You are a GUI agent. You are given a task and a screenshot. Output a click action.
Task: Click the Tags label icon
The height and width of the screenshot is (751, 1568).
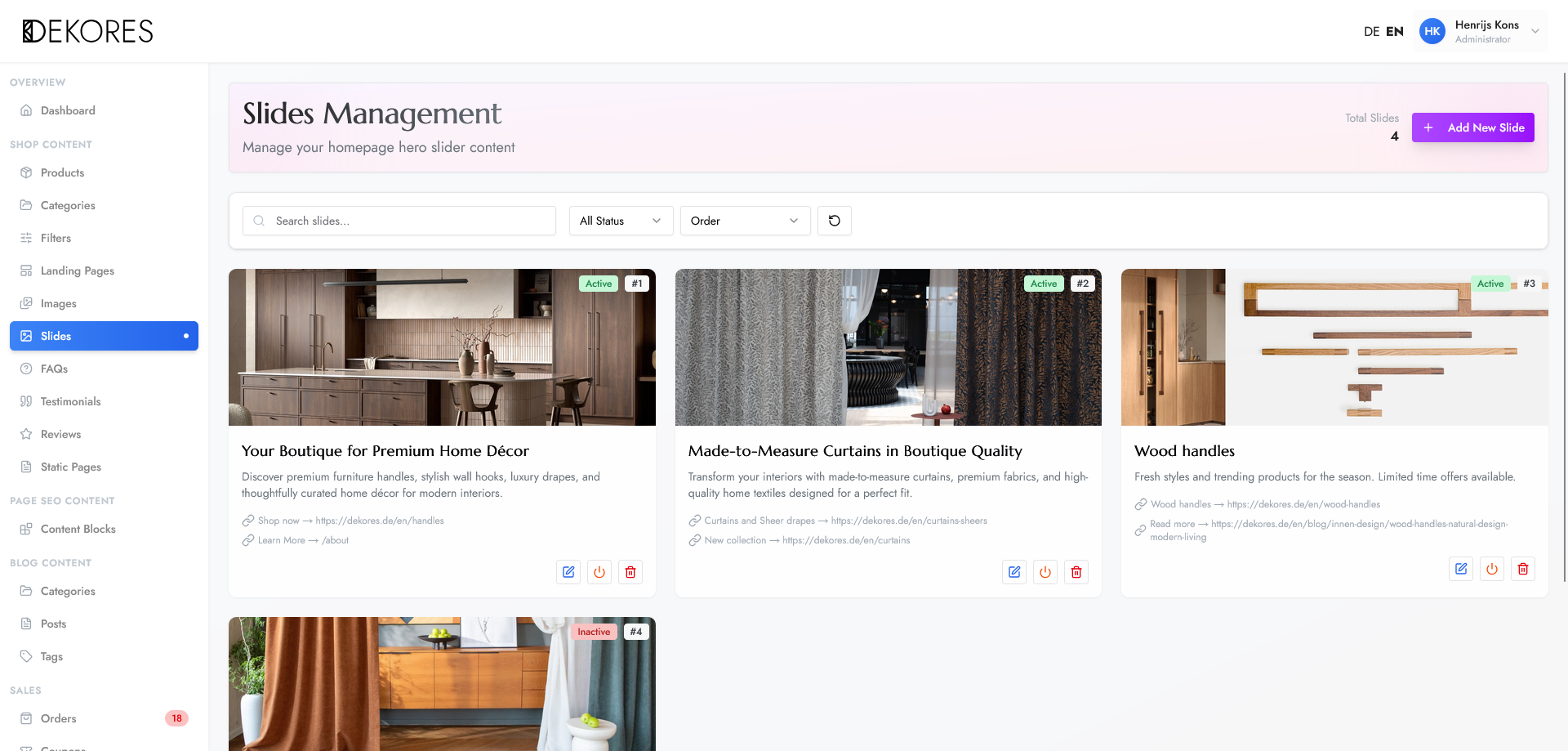26,656
